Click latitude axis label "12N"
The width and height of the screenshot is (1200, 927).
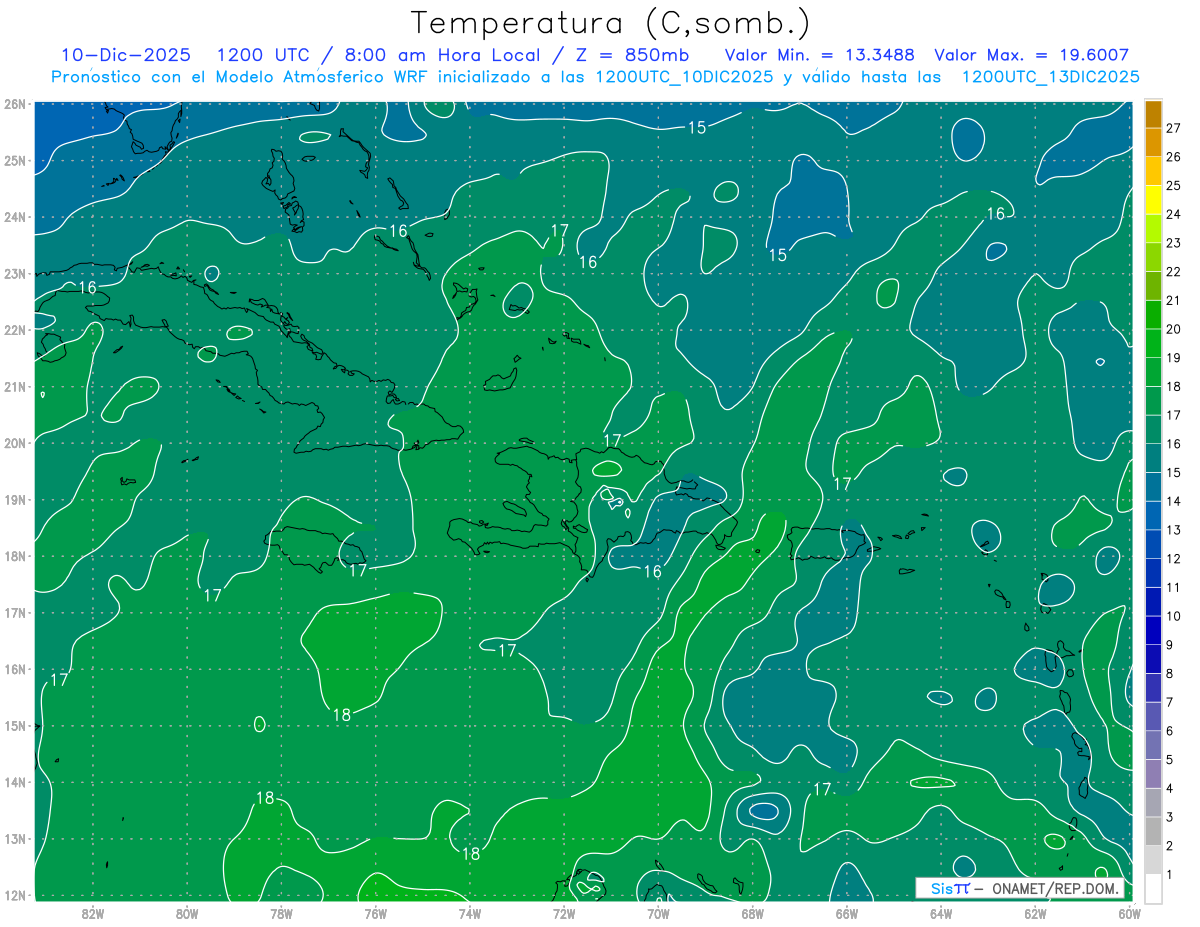(x=15, y=895)
